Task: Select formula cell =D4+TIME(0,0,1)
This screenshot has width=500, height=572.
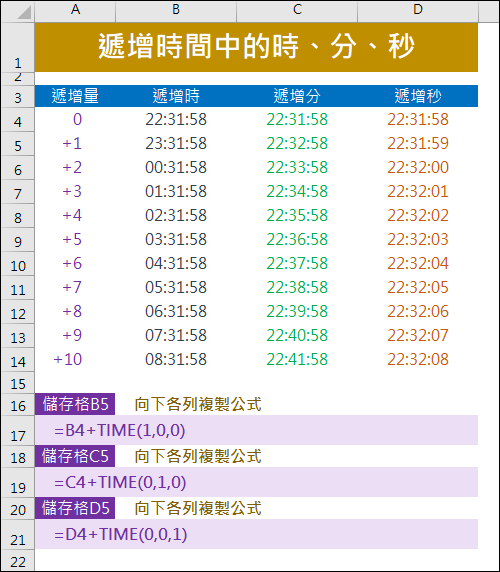Action: coord(256,534)
